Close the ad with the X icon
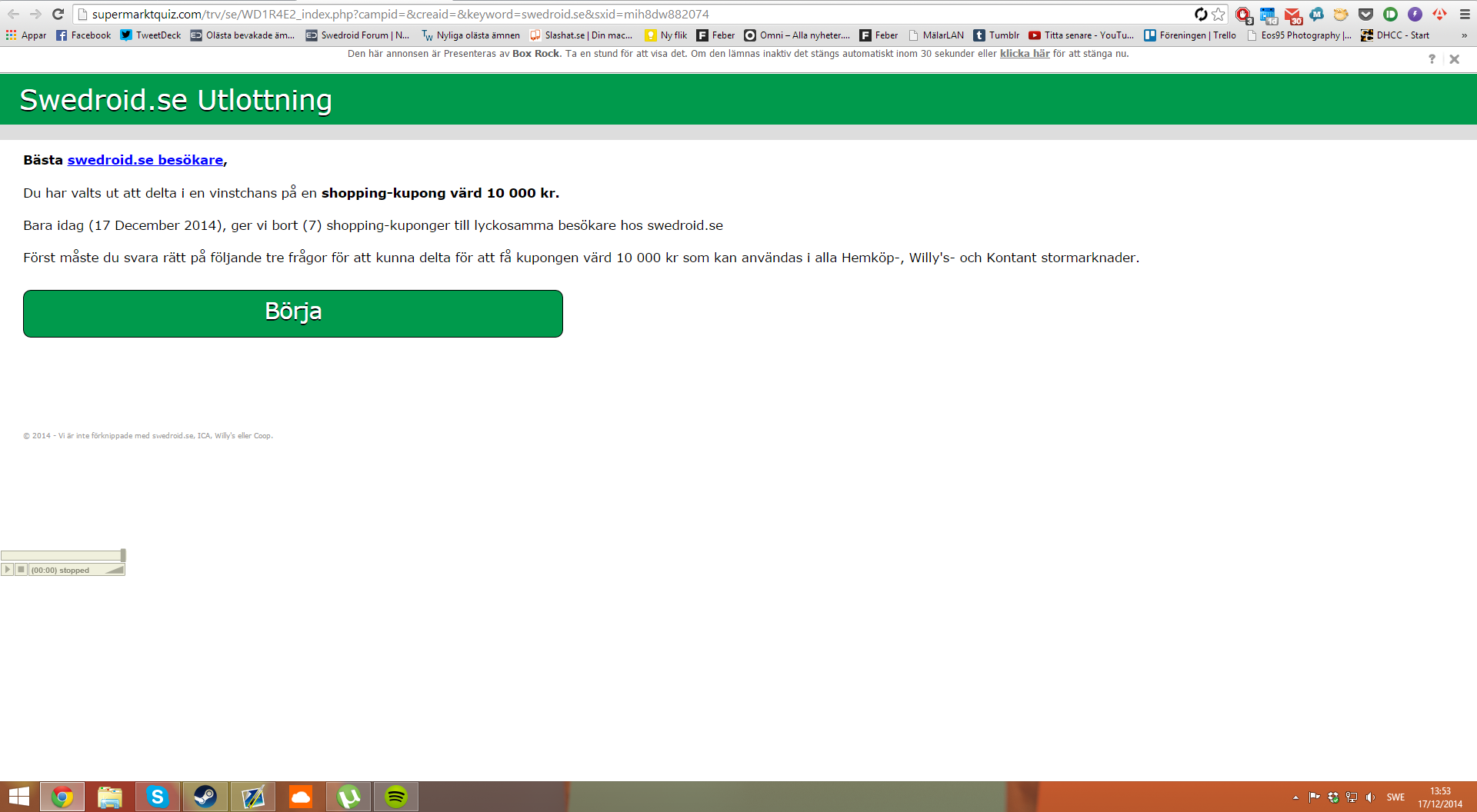Screen dimensions: 1477x812 (x=1454, y=59)
